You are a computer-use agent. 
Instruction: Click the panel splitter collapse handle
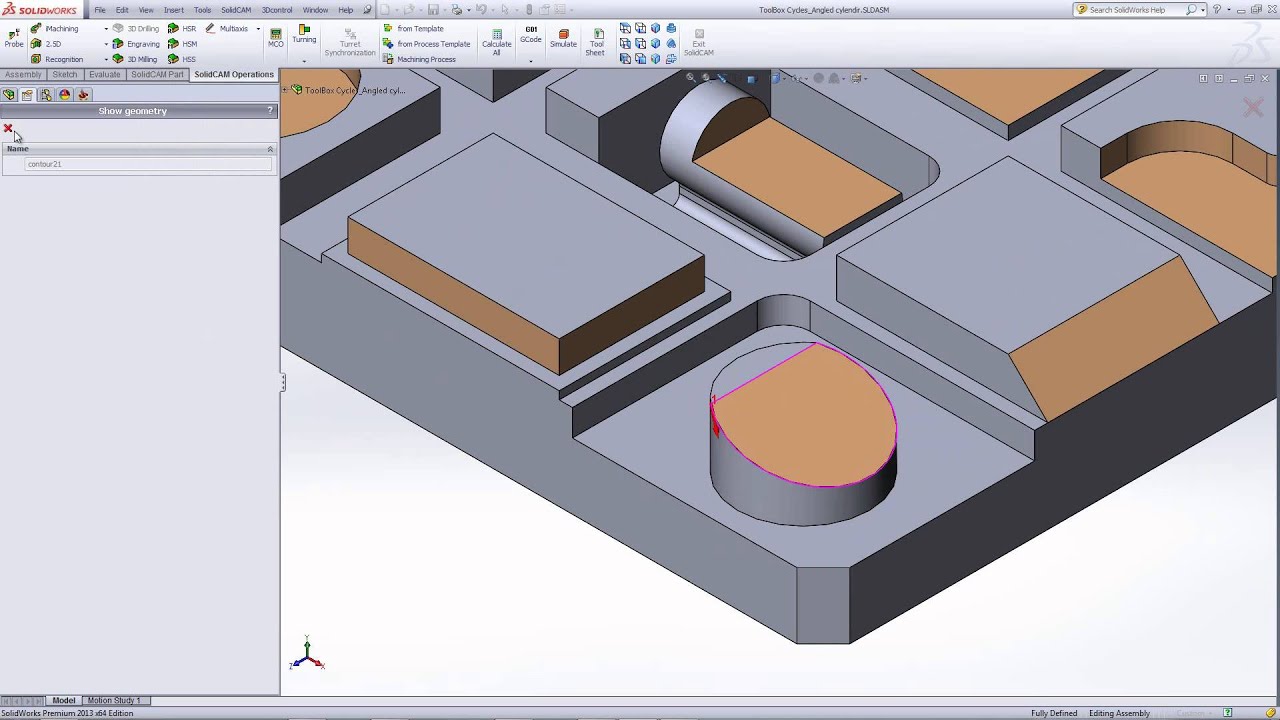click(283, 382)
